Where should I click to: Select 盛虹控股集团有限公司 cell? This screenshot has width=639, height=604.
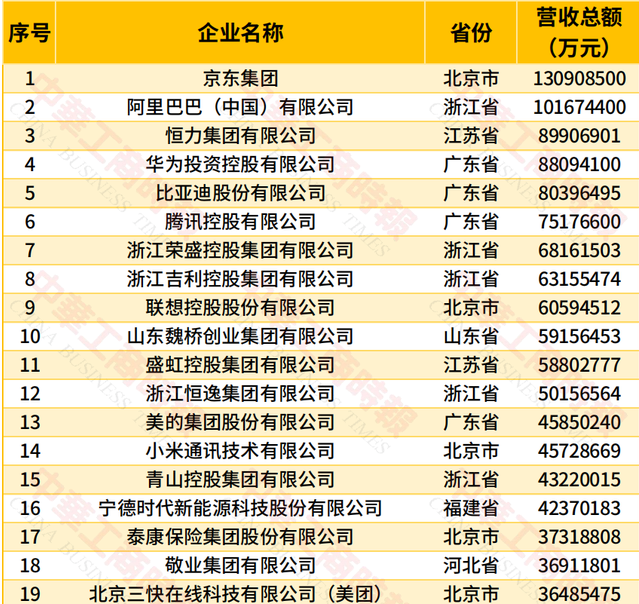pyautogui.click(x=240, y=365)
